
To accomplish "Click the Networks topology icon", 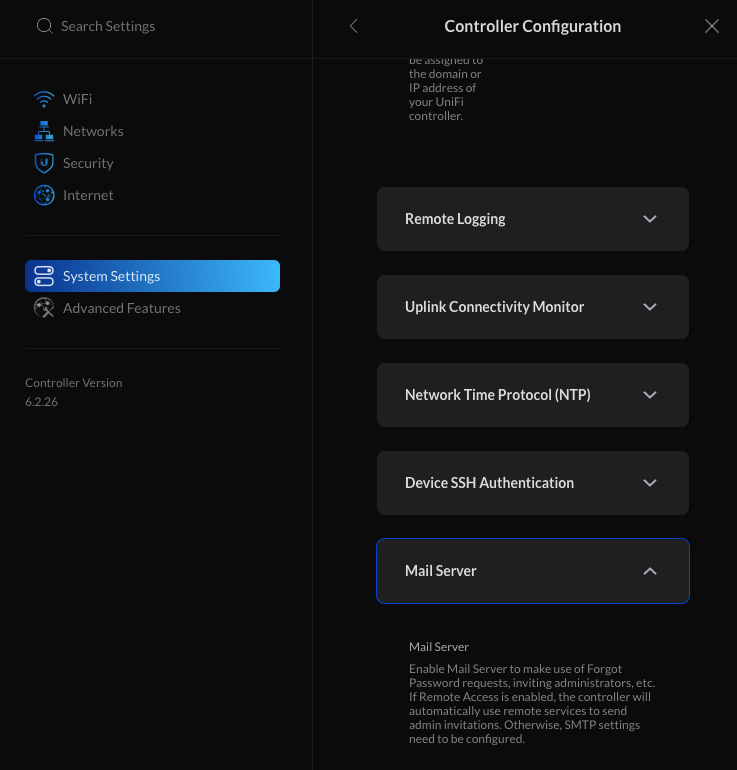I will pyautogui.click(x=44, y=131).
